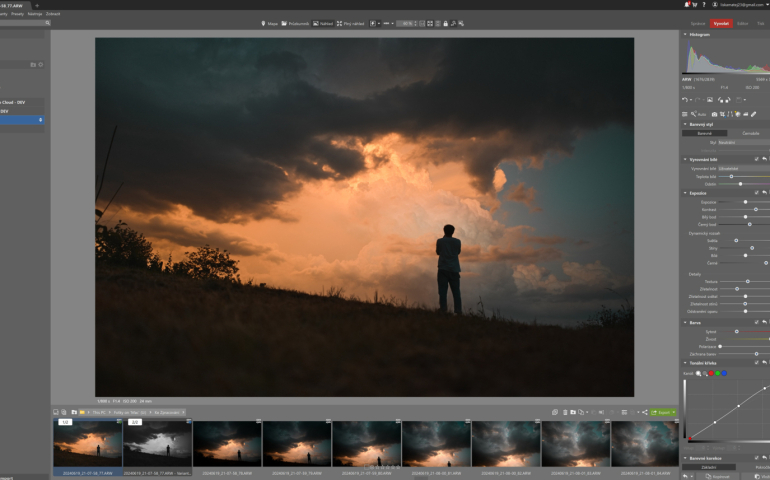Click the user account email
The height and width of the screenshot is (480, 770).
[x=742, y=4]
